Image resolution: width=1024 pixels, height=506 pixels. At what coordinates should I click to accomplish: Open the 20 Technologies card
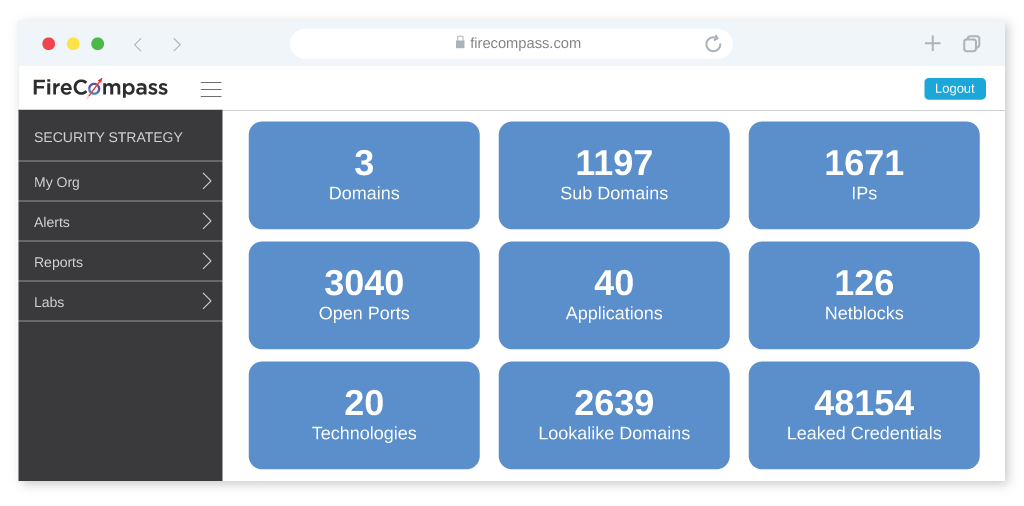[x=364, y=415]
